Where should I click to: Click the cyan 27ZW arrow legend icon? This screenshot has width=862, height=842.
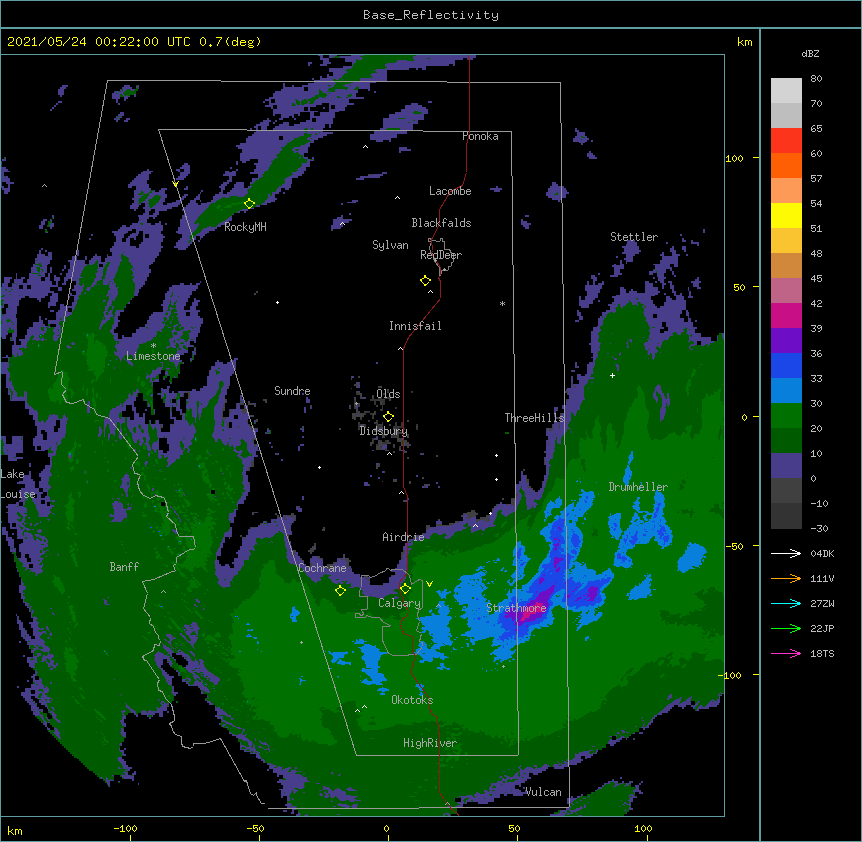[786, 603]
